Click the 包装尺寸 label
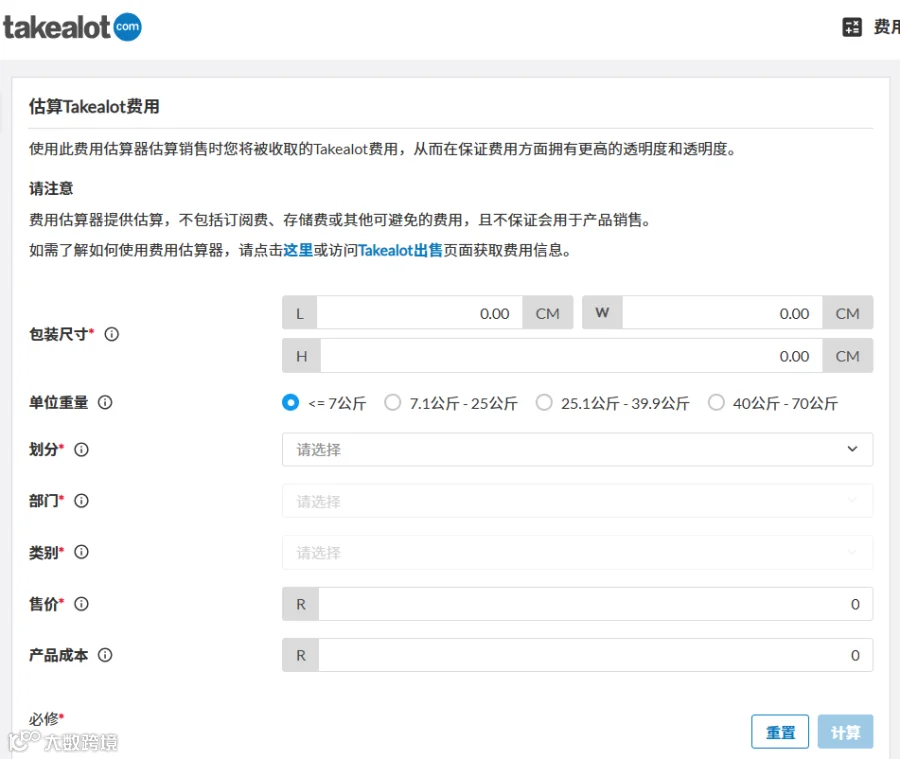This screenshot has width=900, height=759. (x=59, y=334)
